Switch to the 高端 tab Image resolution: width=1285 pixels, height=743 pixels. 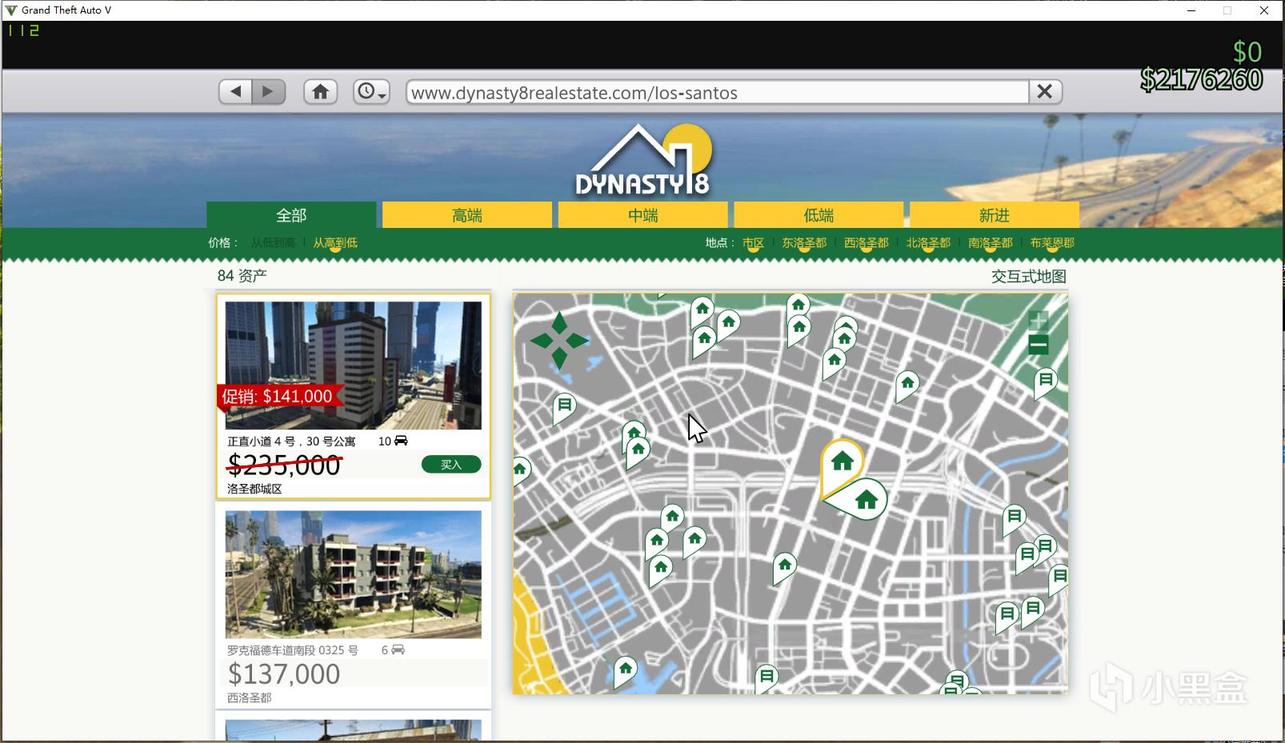(467, 215)
